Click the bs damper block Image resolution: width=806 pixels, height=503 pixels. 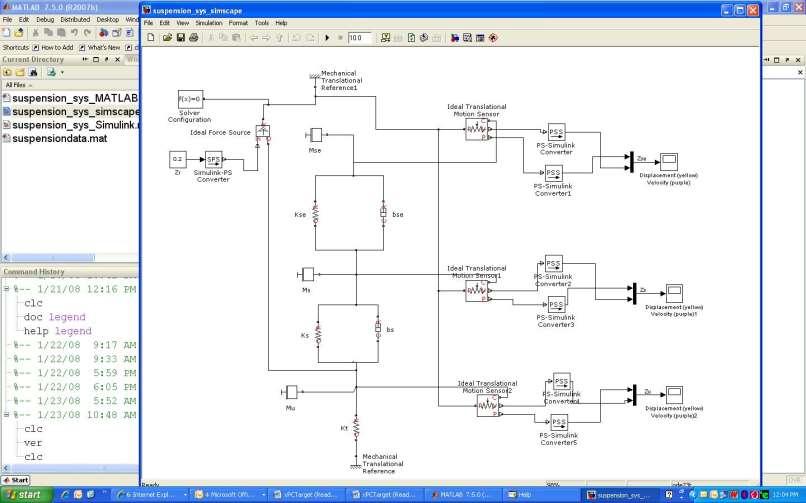pos(378,328)
